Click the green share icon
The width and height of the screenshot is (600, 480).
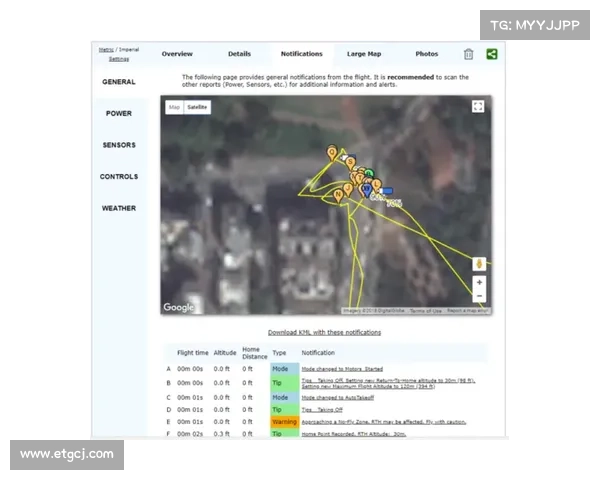(491, 54)
